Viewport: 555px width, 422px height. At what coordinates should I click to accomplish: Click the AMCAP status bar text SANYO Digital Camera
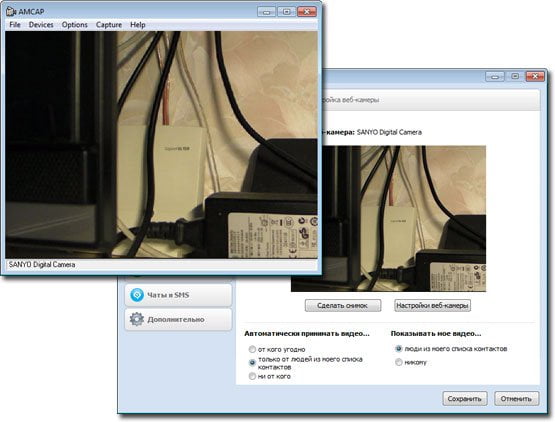click(42, 264)
